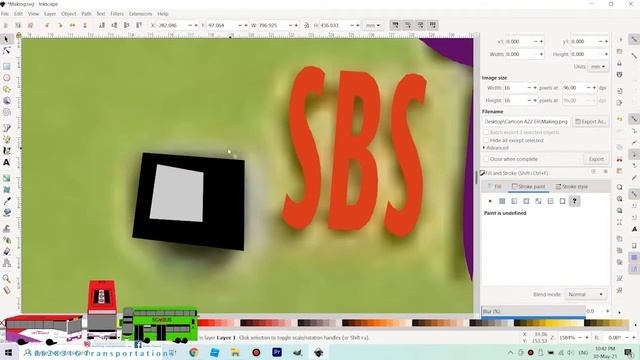Select the Gradient tool
Image resolution: width=640 pixels, height=360 pixels.
click(7, 178)
